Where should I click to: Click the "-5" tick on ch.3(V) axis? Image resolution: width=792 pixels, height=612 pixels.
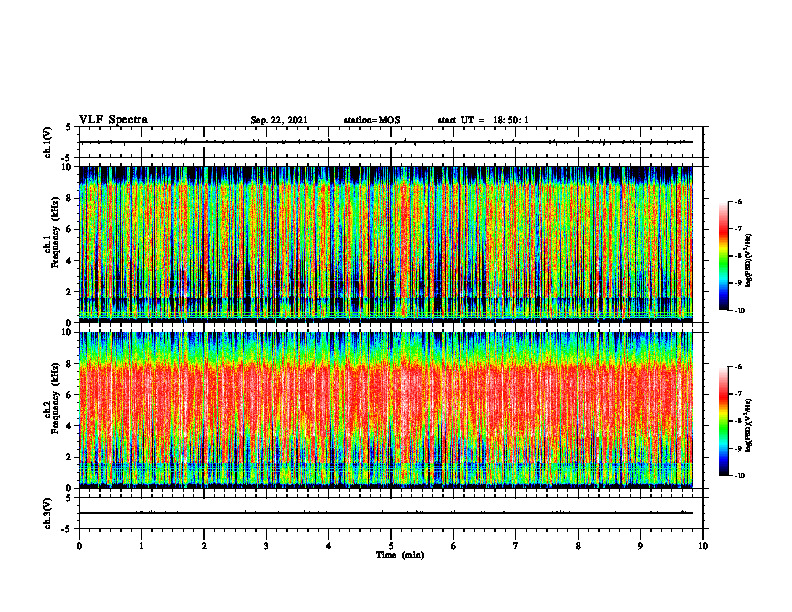(x=67, y=529)
